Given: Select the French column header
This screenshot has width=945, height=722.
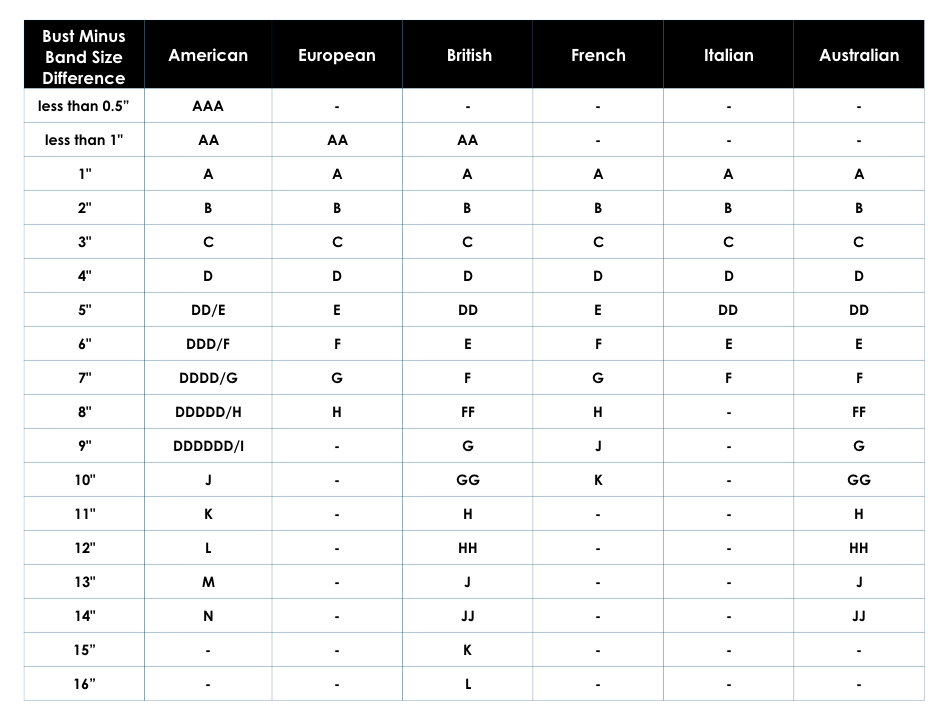Looking at the screenshot, I should (x=598, y=55).
